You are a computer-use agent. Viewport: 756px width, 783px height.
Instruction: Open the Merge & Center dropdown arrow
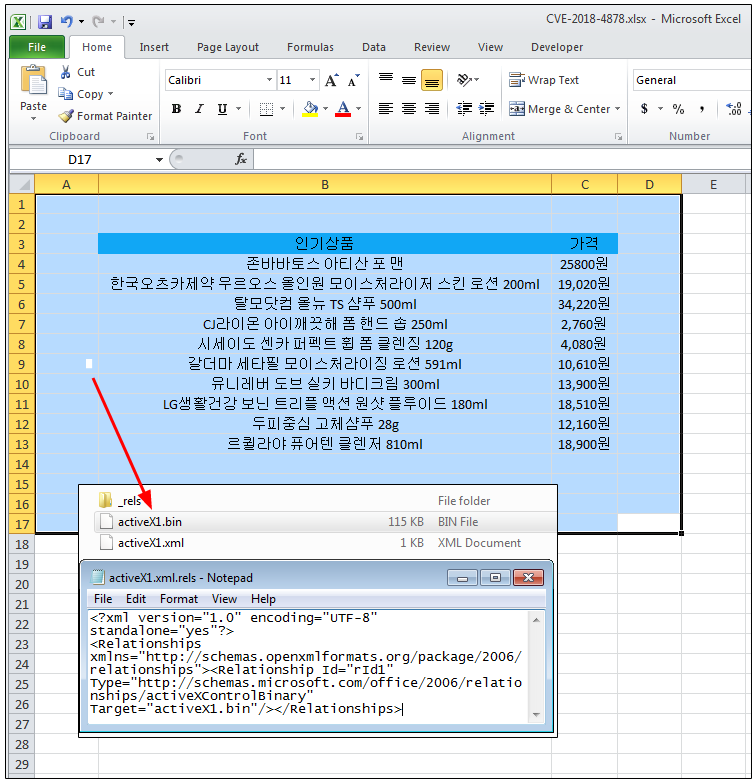618,109
